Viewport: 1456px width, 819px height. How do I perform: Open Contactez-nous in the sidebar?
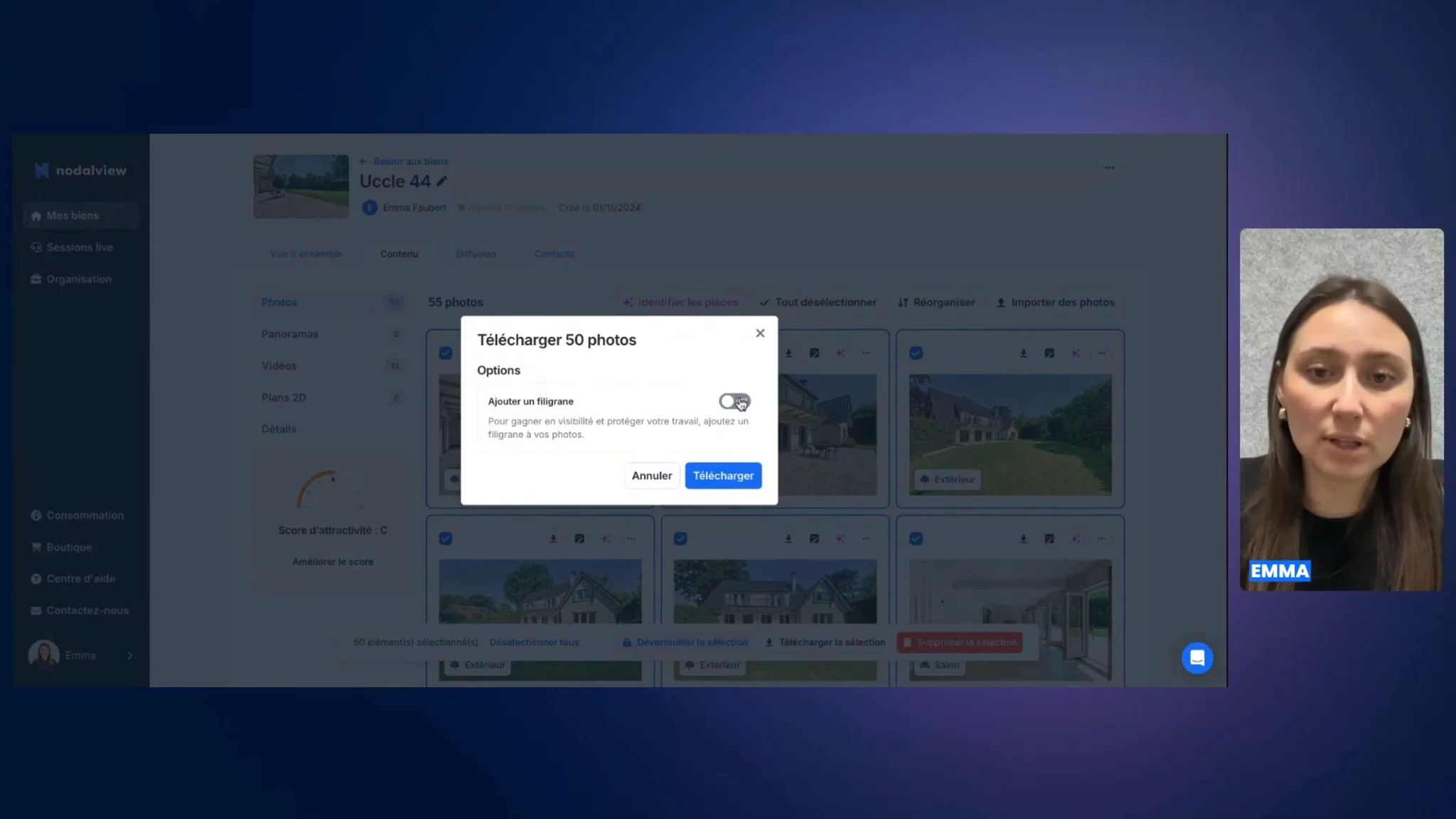[81, 611]
